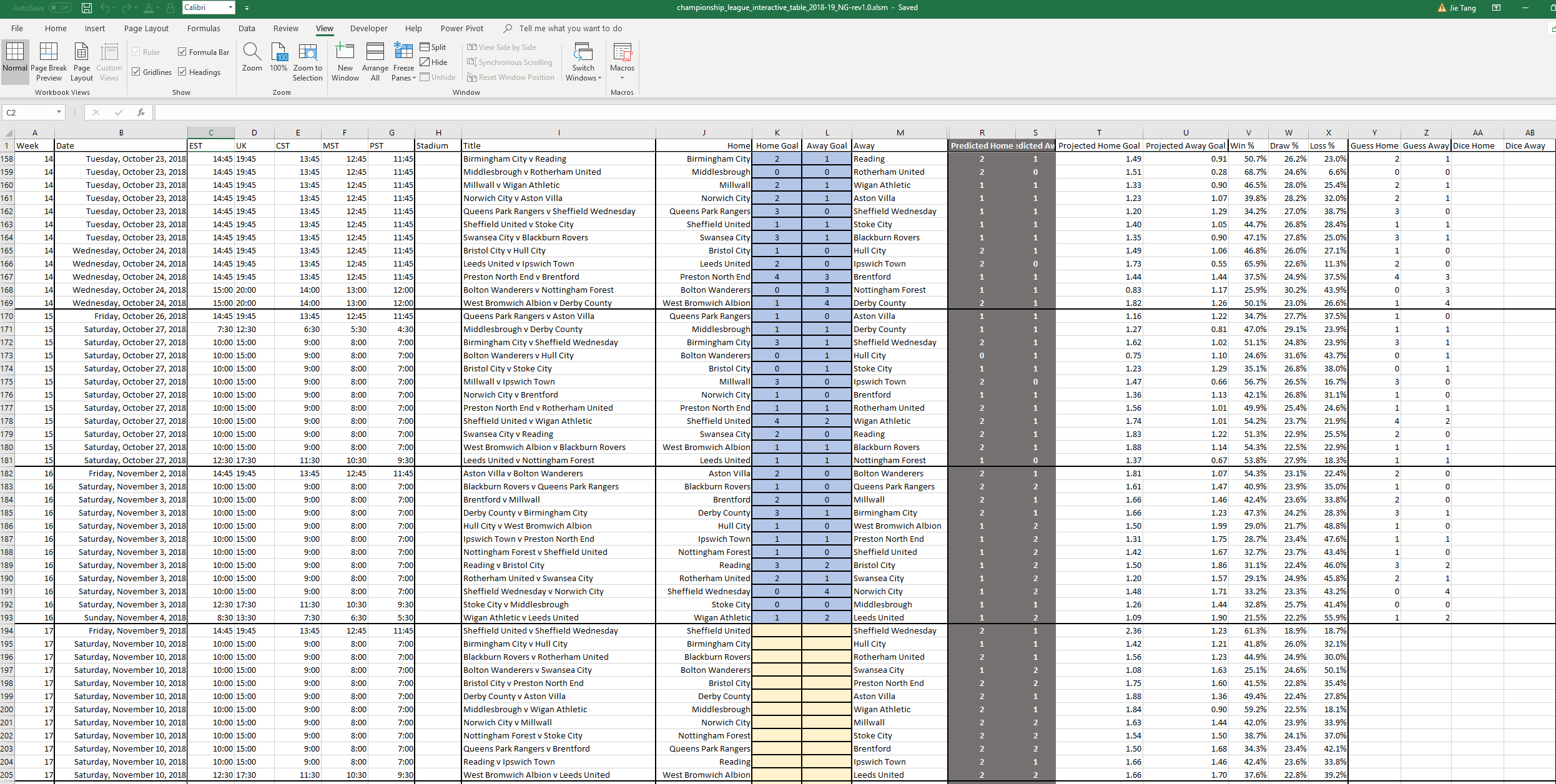Open the View ribbon tab
This screenshot has width=1556, height=784.
(323, 28)
